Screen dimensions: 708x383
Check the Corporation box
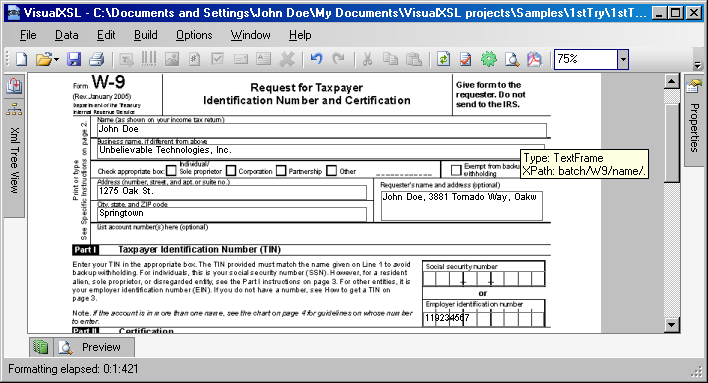point(231,171)
